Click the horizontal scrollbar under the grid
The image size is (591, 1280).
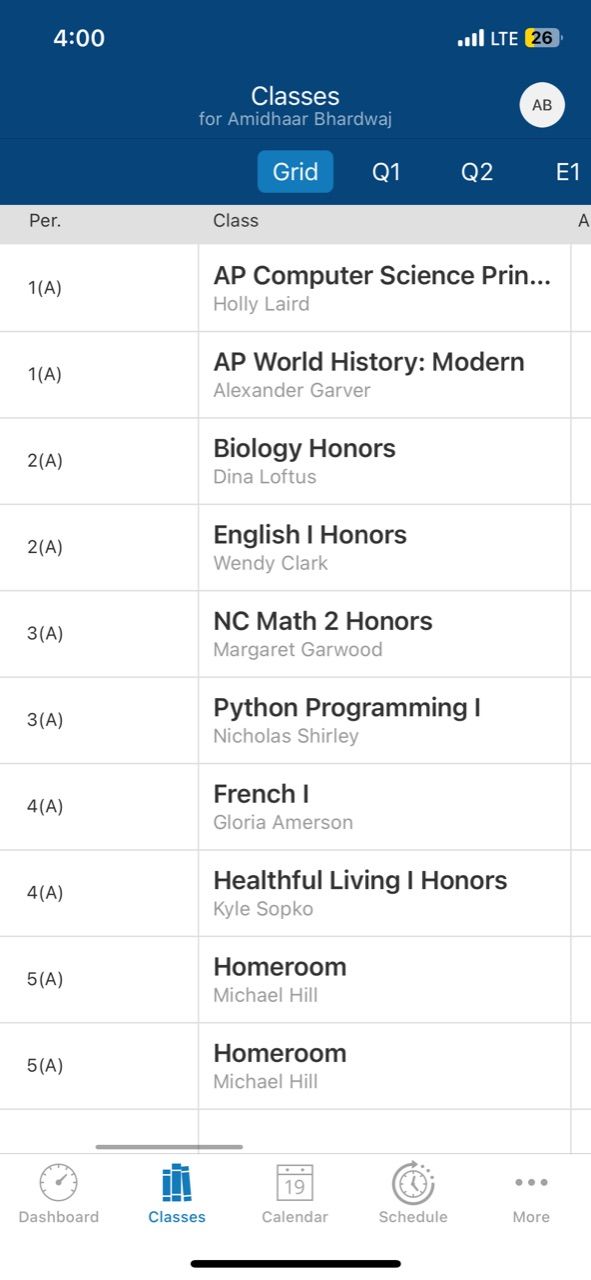pyautogui.click(x=169, y=1147)
